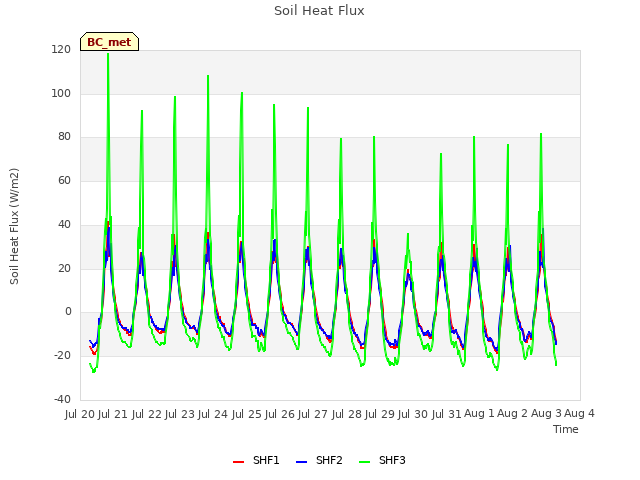
Task: Click the Jul 25 x-axis tick label
Action: pos(246,414)
